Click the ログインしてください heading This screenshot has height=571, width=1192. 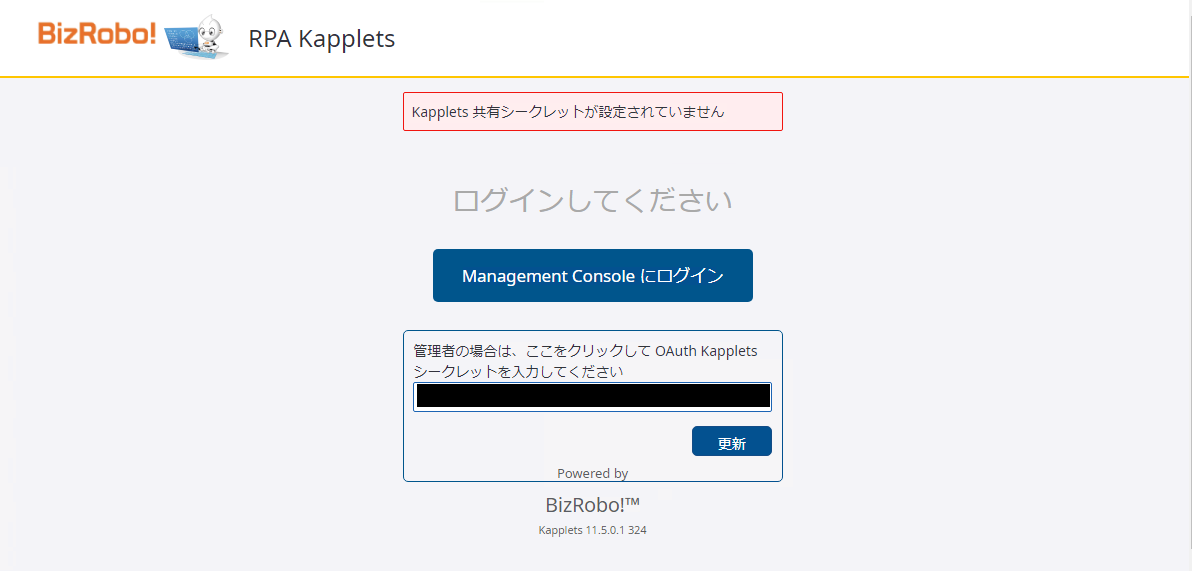click(x=592, y=201)
